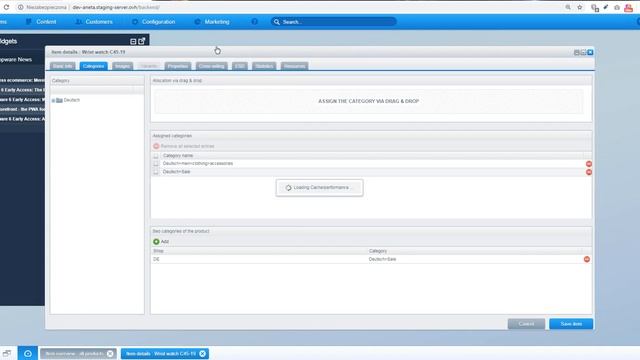Toggle the select-all checkbox beside Category name
Viewport: 640px width, 360px height.
click(156, 156)
